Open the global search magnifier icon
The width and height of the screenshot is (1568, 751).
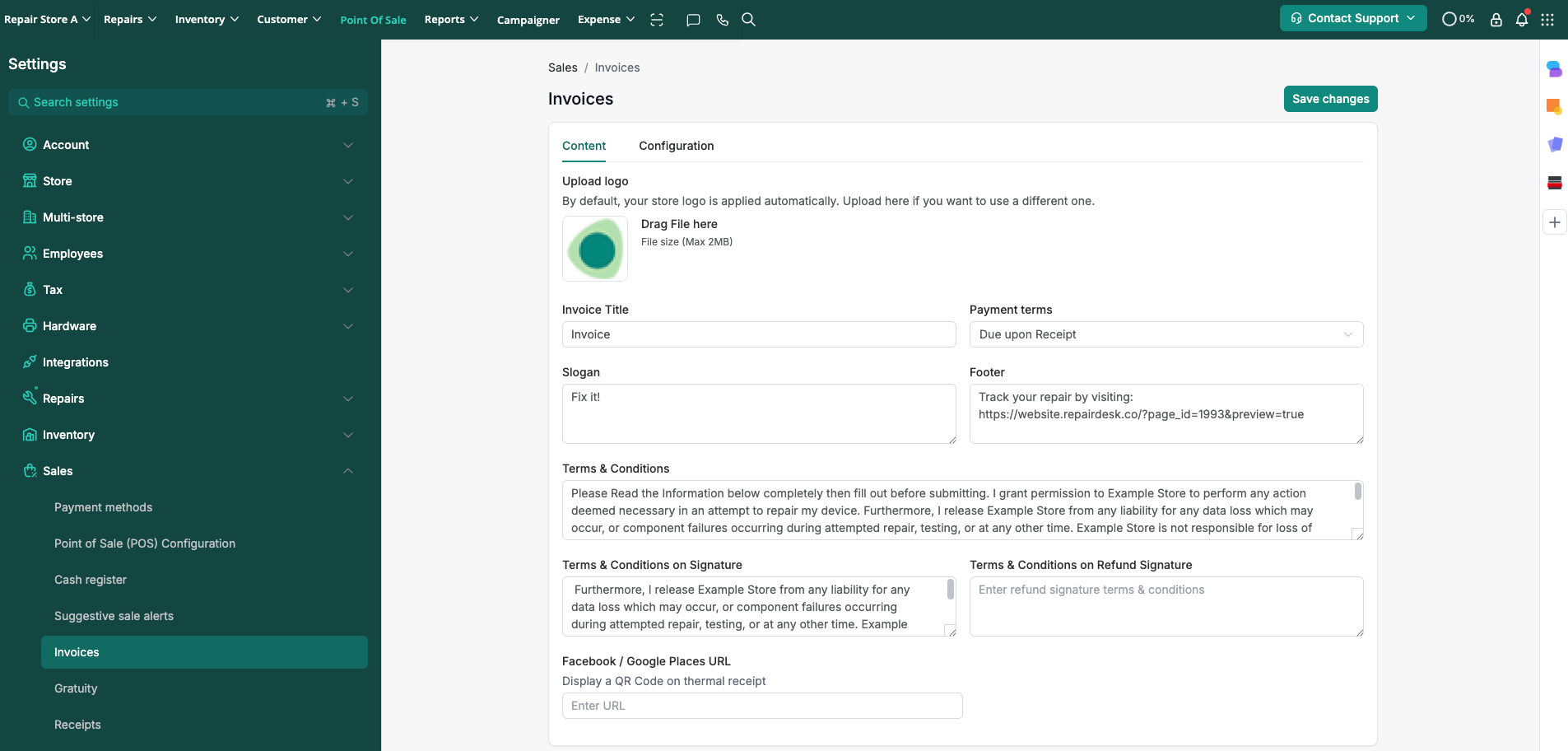(x=748, y=20)
